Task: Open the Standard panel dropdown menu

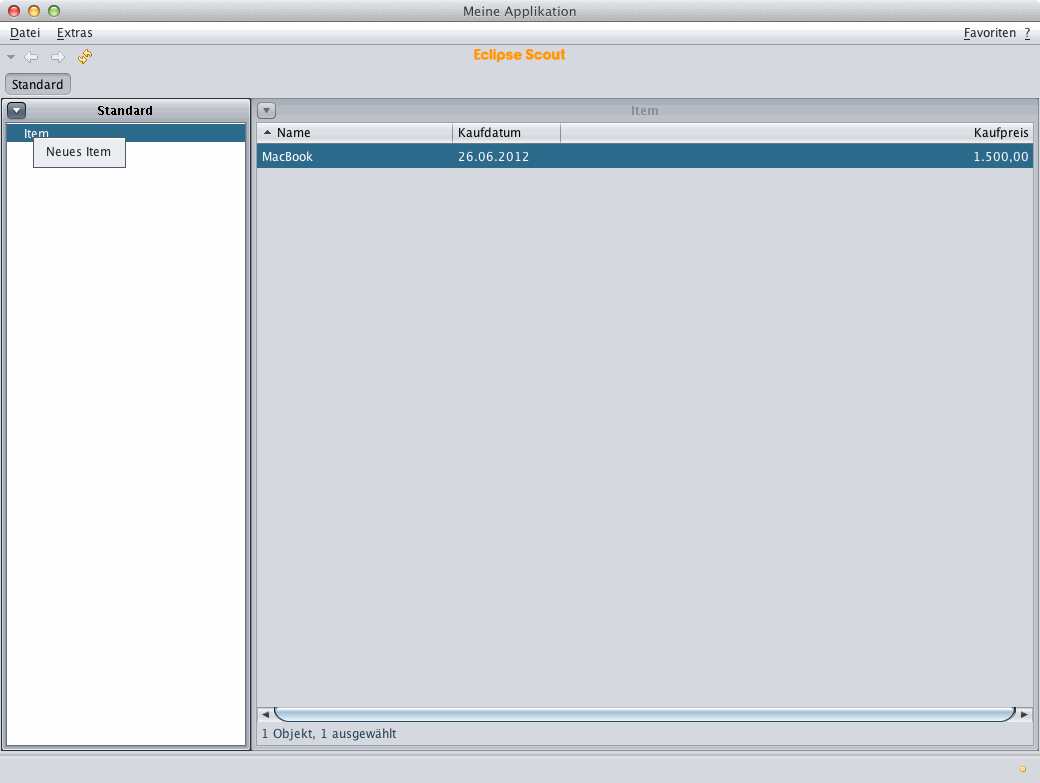Action: 16,111
